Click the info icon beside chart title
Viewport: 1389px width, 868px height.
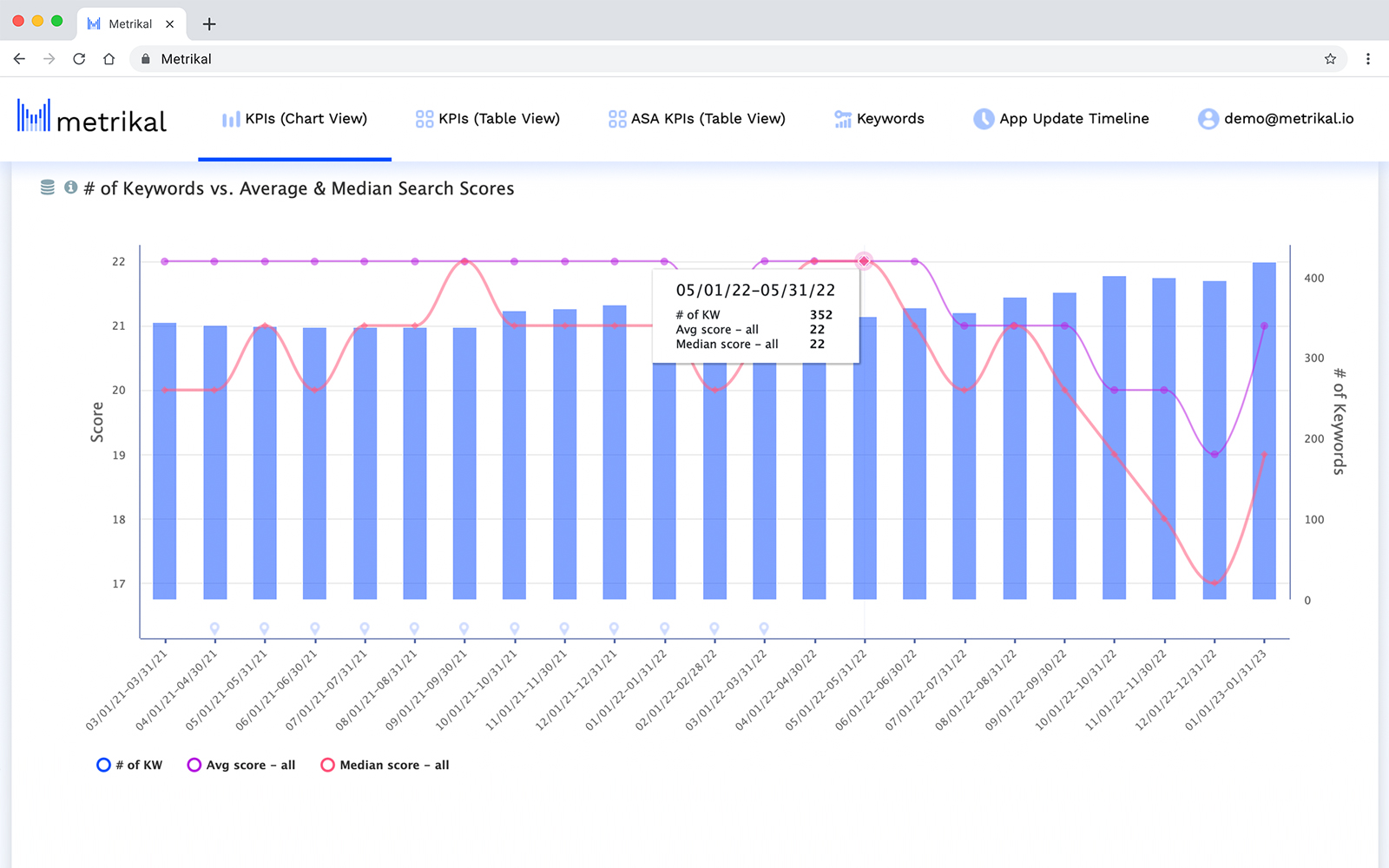click(x=71, y=187)
